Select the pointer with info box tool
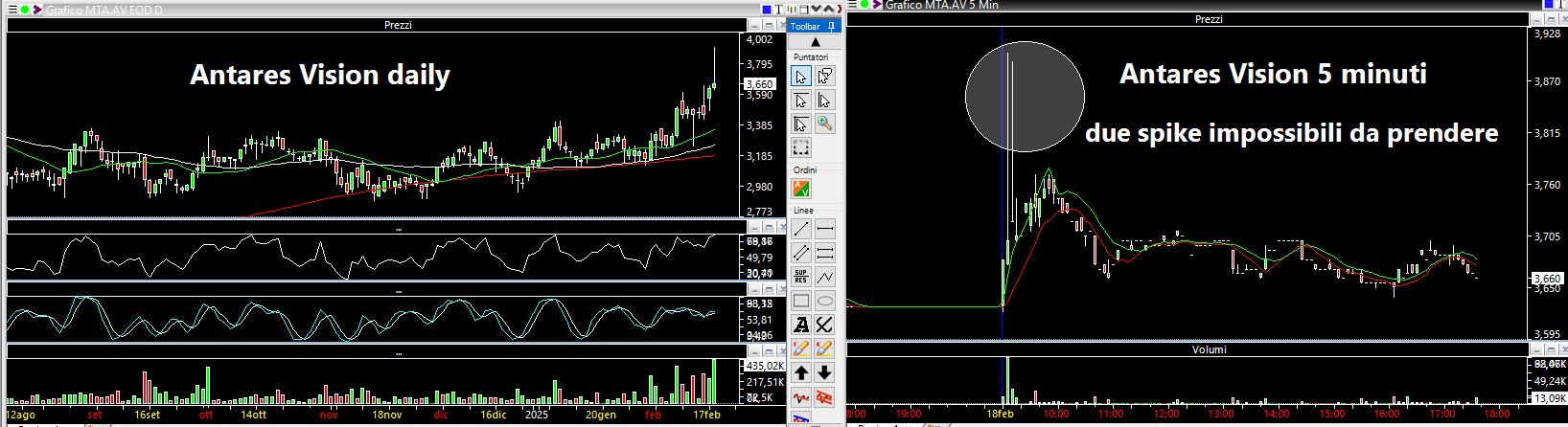This screenshot has width=1568, height=427. tap(824, 76)
